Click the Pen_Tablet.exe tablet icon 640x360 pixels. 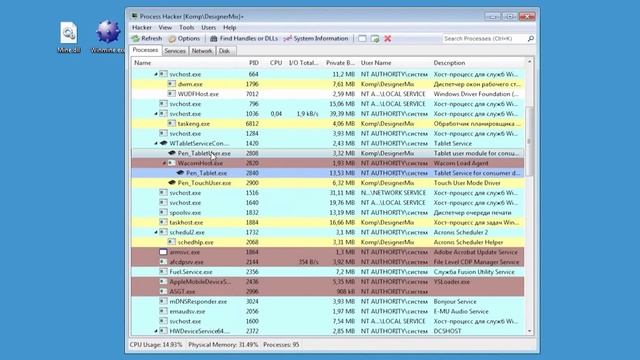pos(180,173)
